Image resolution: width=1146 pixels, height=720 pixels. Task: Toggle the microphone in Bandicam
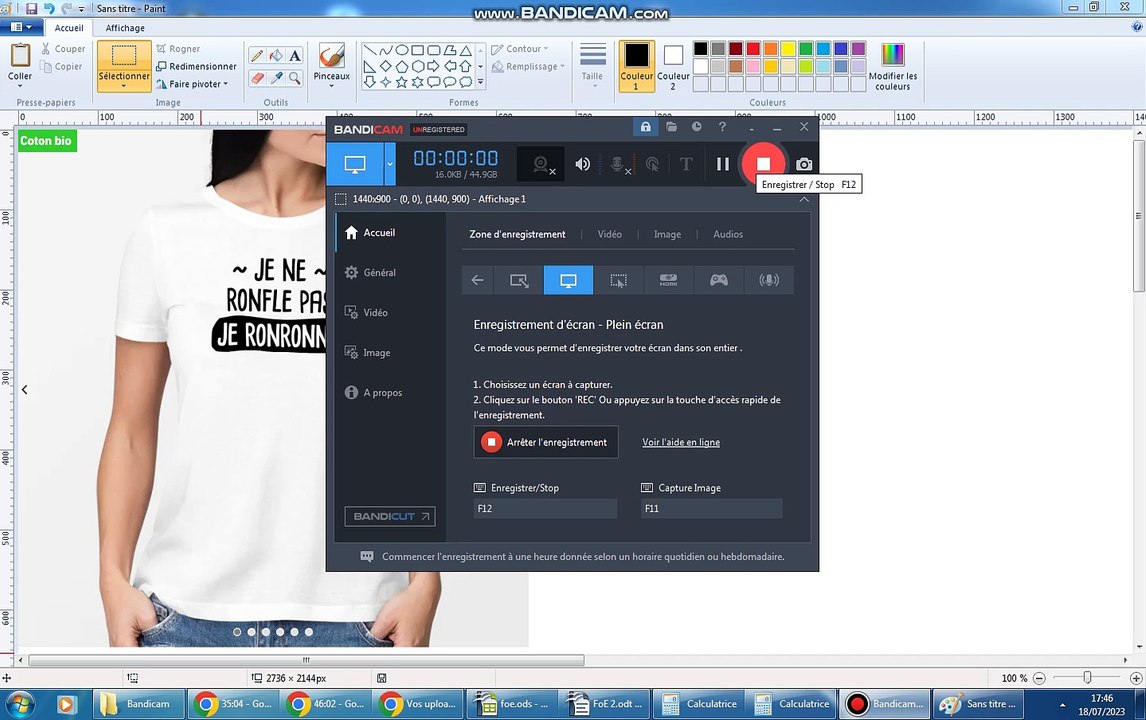click(x=618, y=164)
